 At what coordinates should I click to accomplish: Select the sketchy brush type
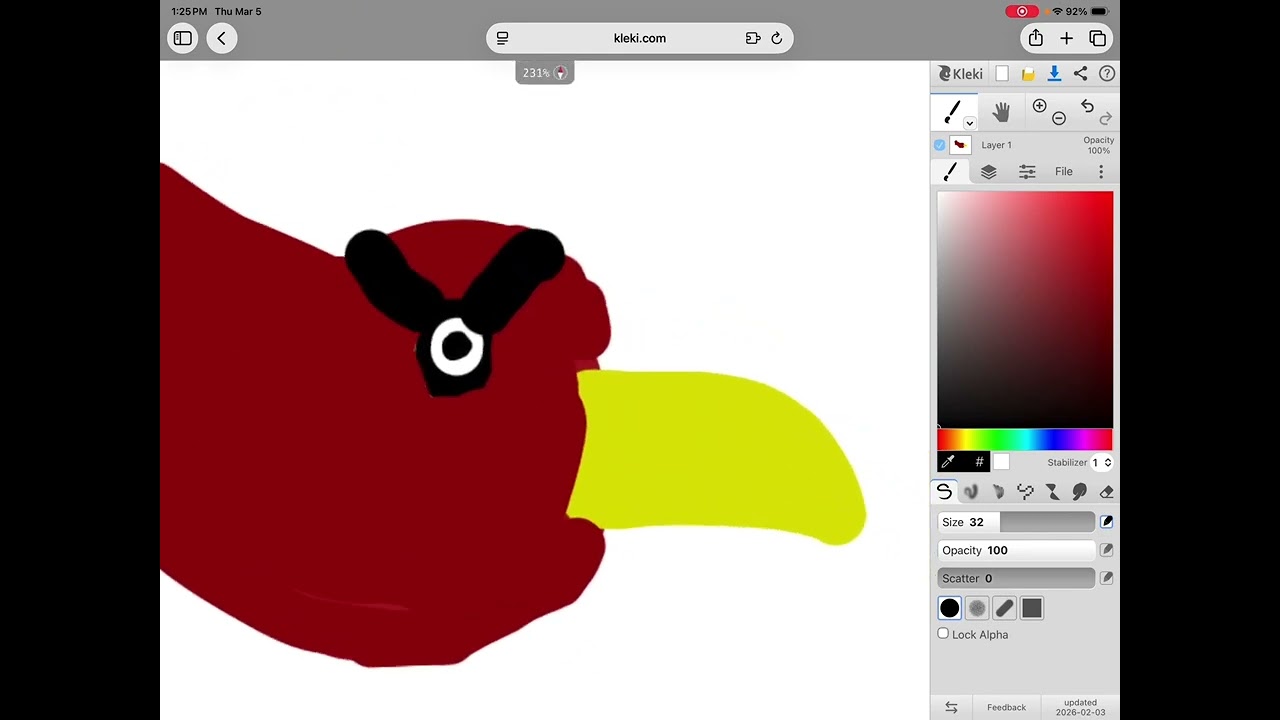(998, 491)
